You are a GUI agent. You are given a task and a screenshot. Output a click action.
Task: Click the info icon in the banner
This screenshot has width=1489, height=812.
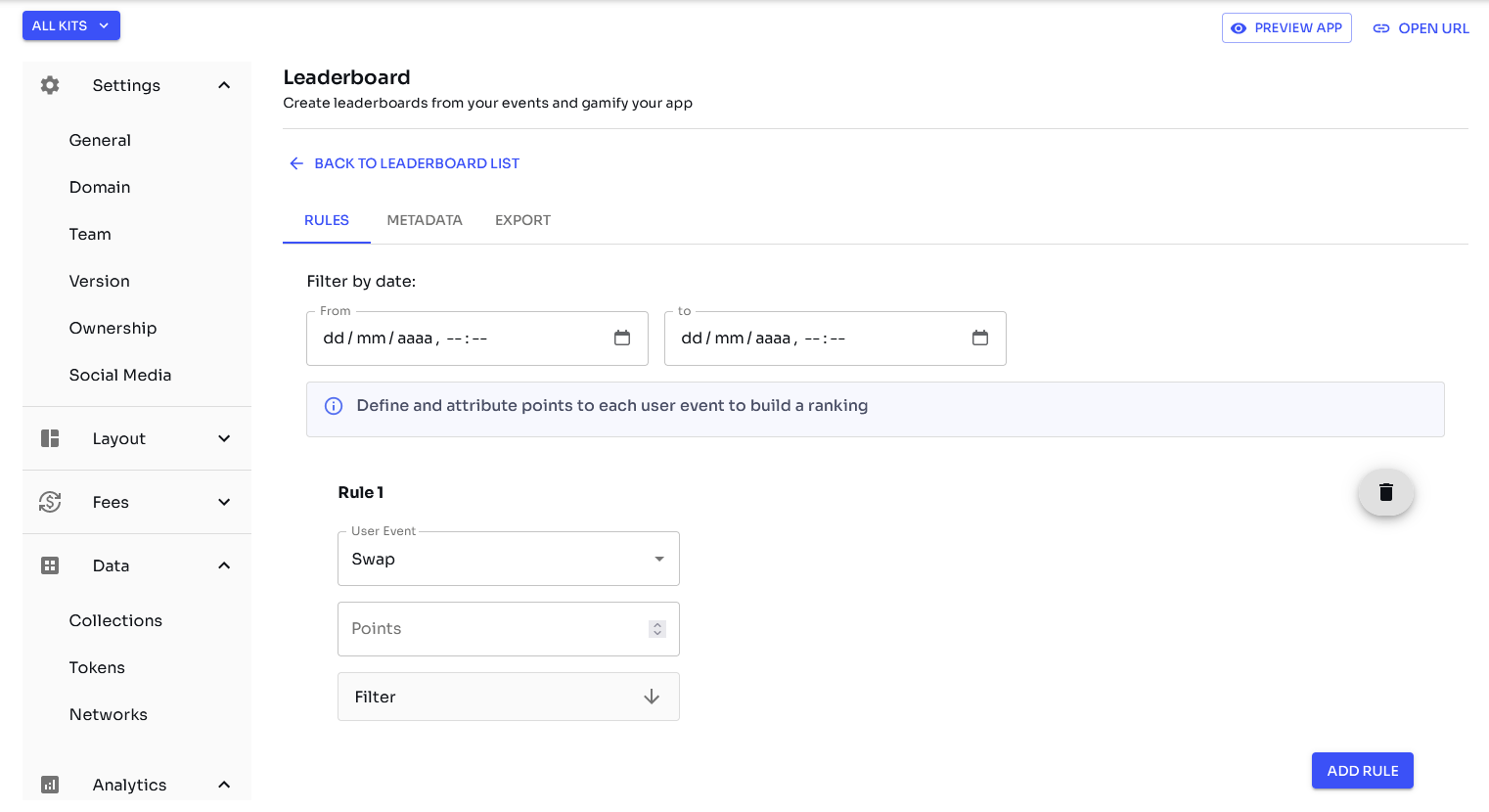click(x=334, y=406)
